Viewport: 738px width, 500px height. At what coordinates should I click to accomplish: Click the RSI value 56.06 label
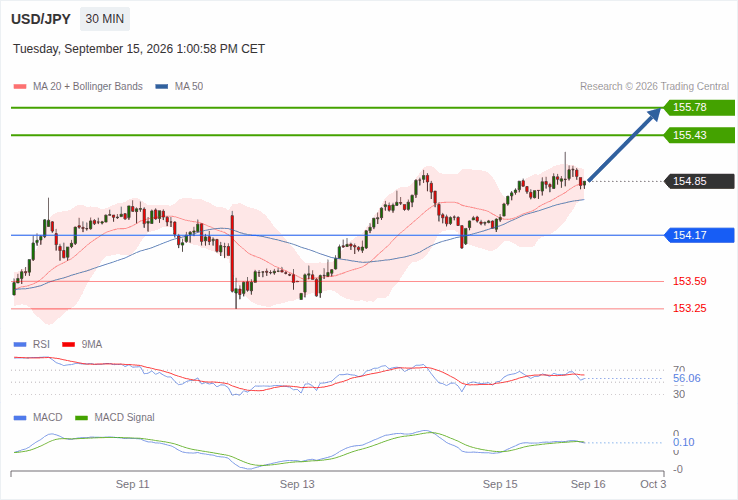click(687, 379)
